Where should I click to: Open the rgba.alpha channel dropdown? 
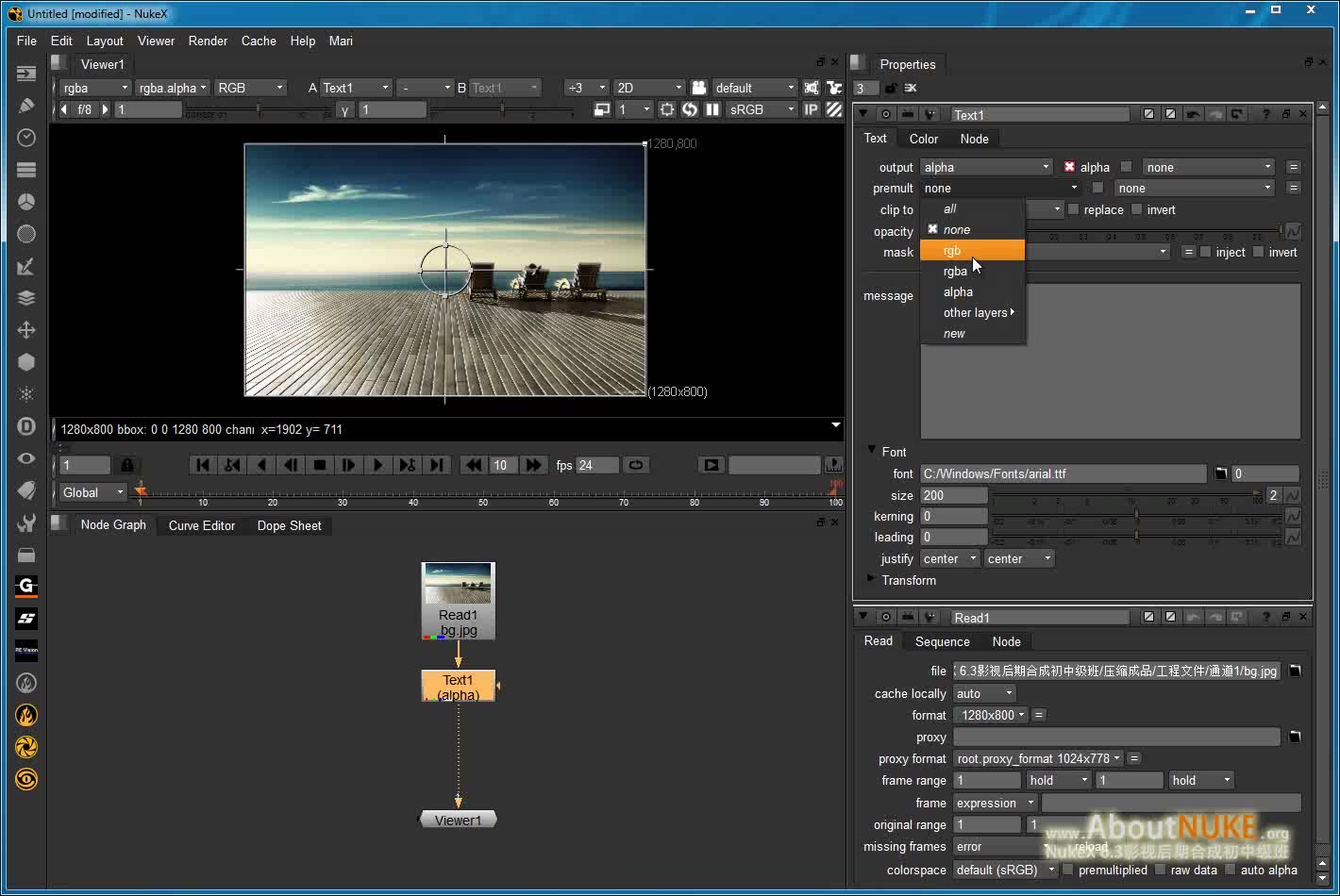click(173, 88)
